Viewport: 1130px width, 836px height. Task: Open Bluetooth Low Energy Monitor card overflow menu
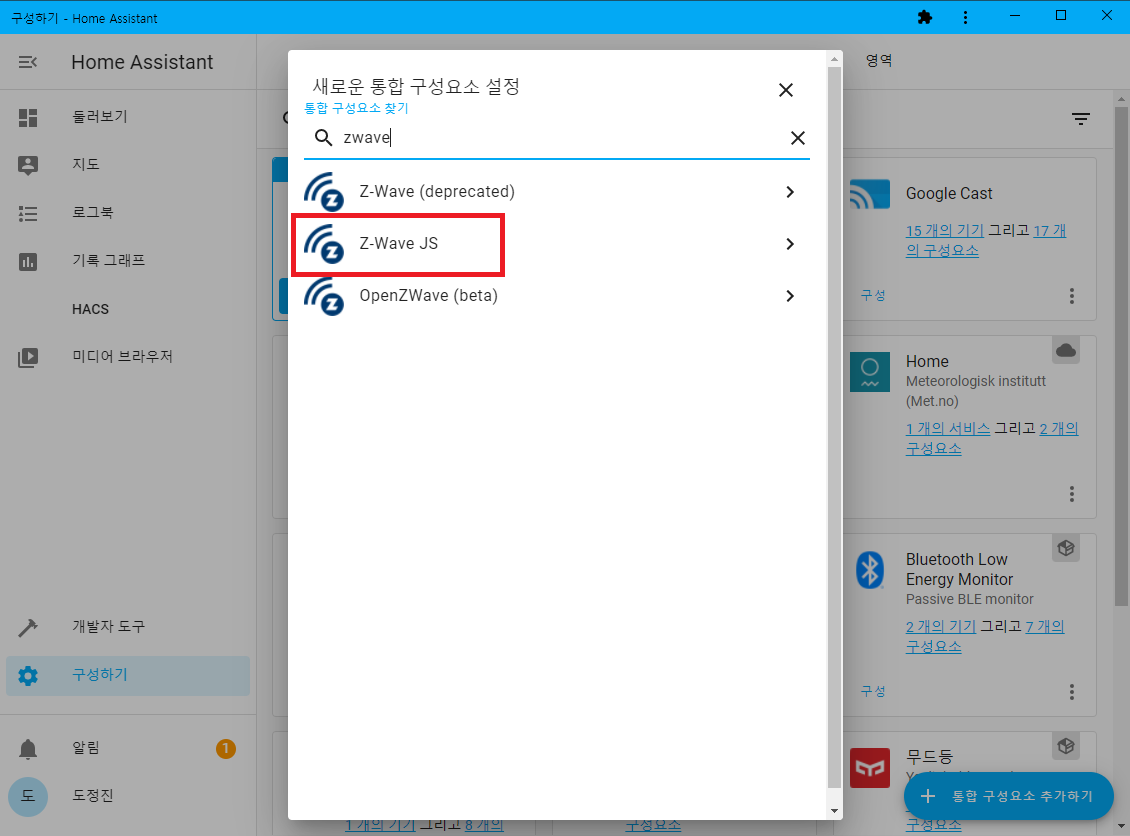pyautogui.click(x=1072, y=692)
